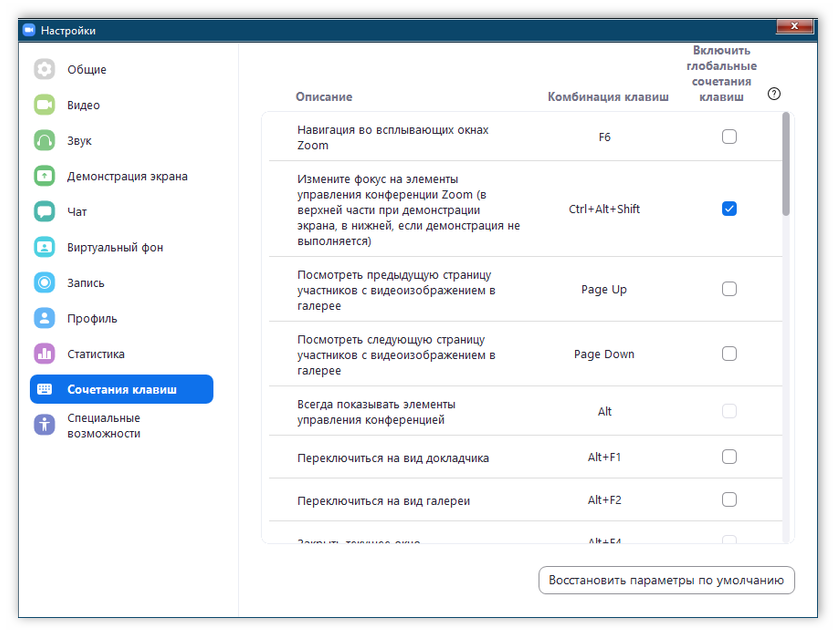
Task: Switch to the Сочетания клавиш tab
Action: pyautogui.click(x=121, y=389)
